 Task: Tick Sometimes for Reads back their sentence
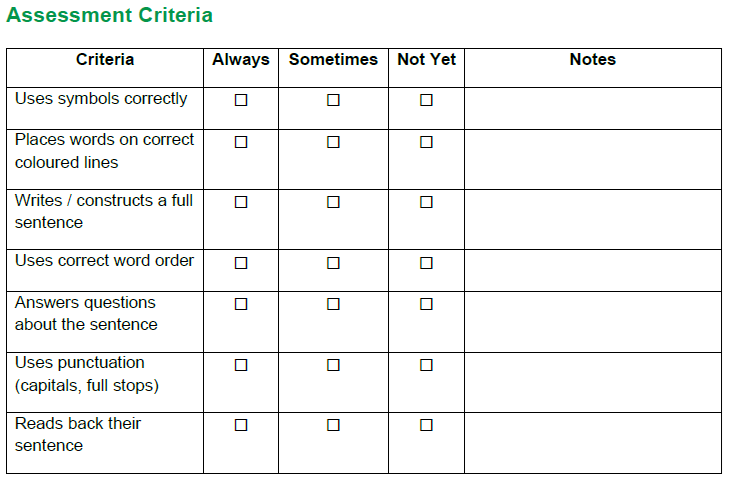pos(333,425)
